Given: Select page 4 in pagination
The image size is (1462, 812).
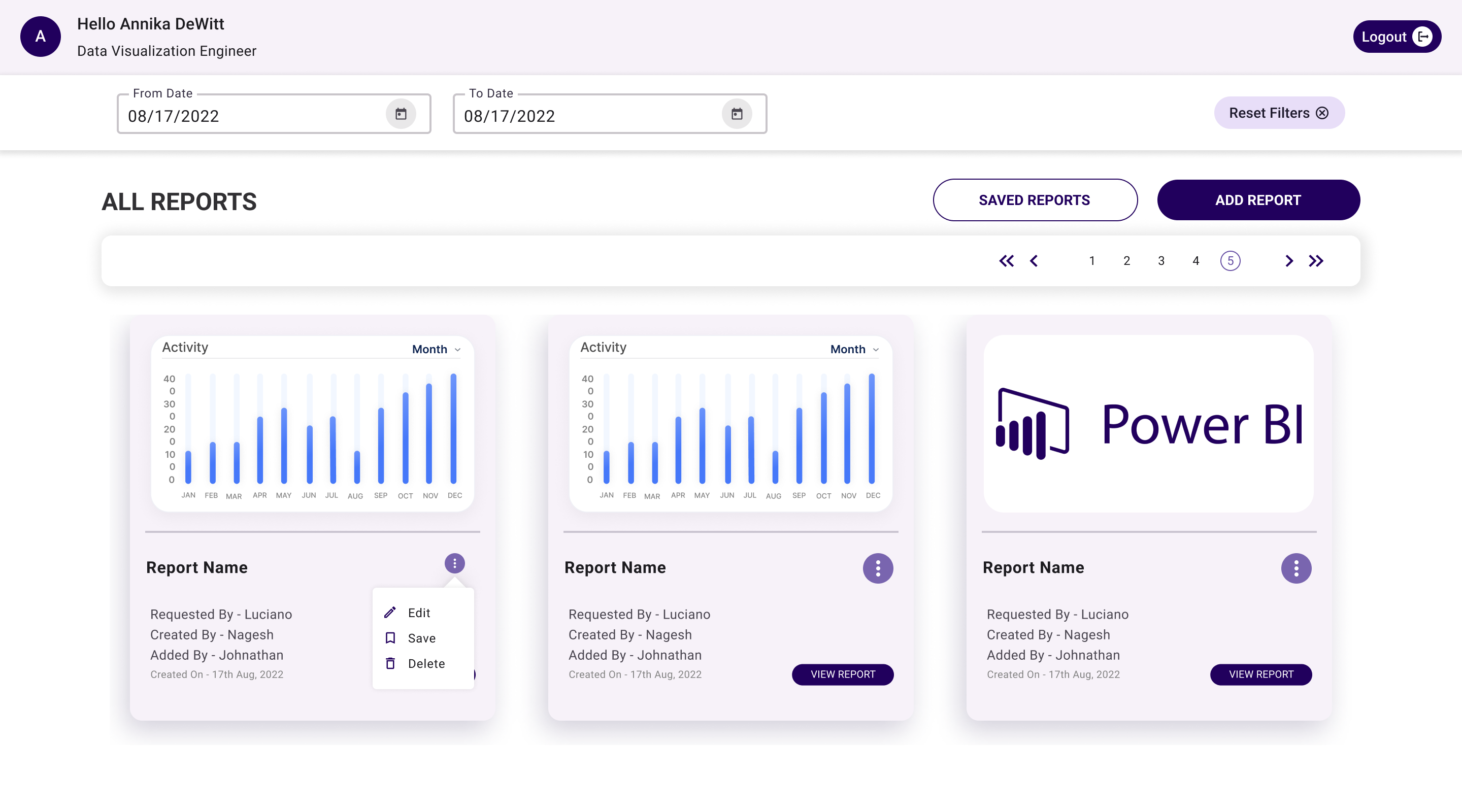Looking at the screenshot, I should (x=1196, y=261).
